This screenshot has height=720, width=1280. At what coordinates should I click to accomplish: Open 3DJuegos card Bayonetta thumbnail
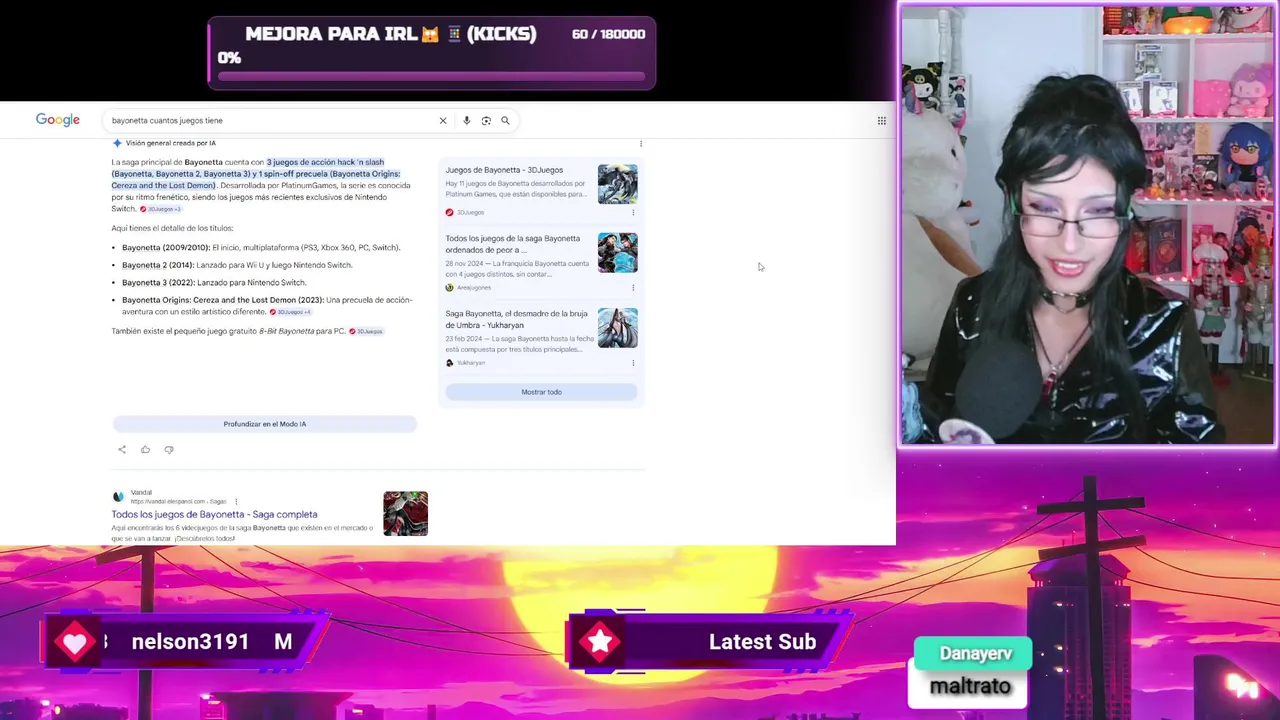tap(617, 184)
